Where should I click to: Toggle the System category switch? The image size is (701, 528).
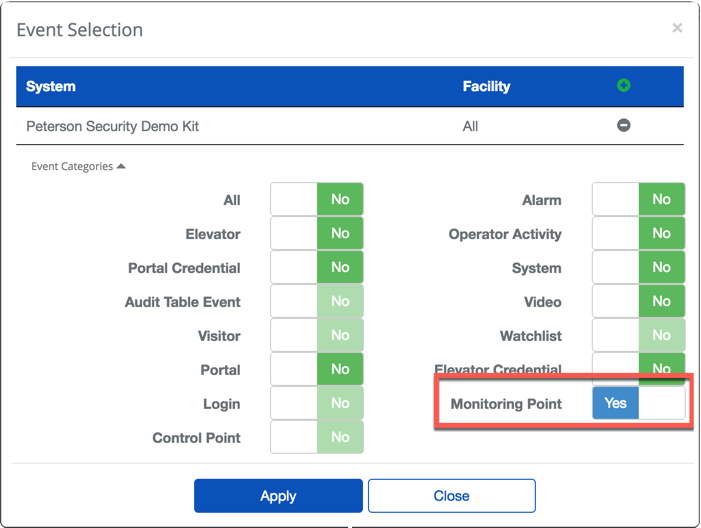pyautogui.click(x=639, y=268)
